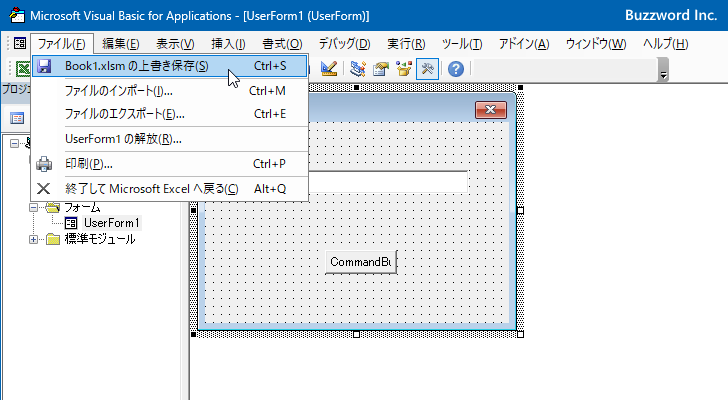Choose ファイルのエクスポート(E)... menu entry

pyautogui.click(x=170, y=114)
